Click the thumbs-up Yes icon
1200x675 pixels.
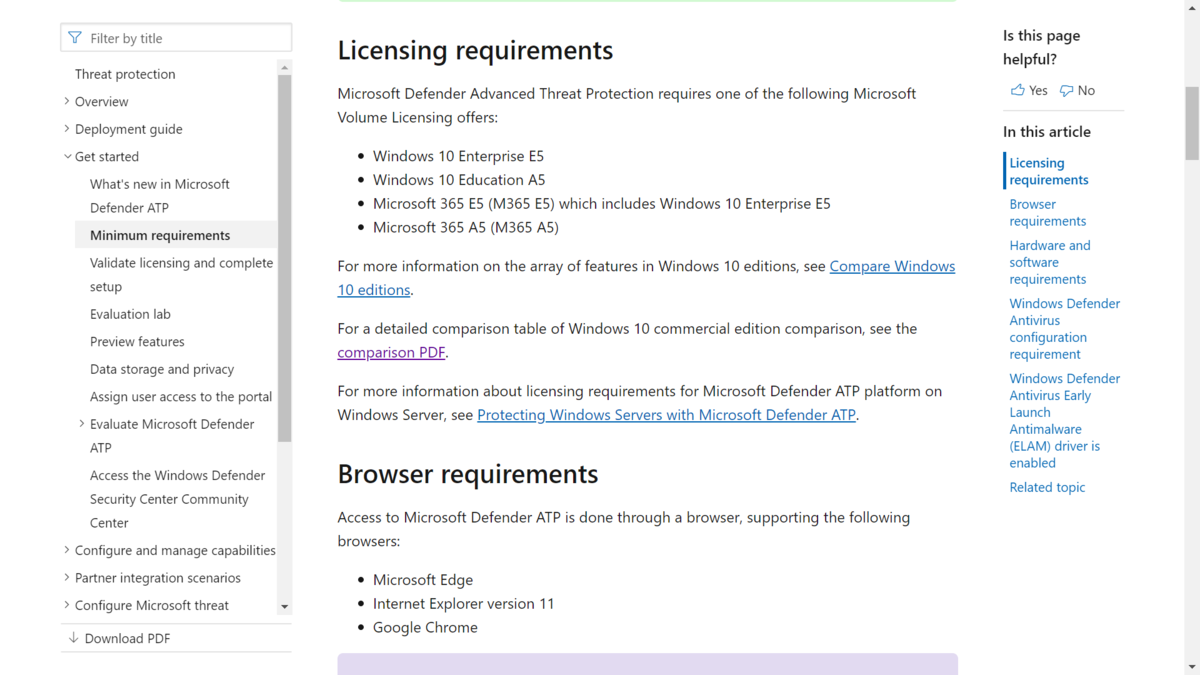tap(1018, 90)
